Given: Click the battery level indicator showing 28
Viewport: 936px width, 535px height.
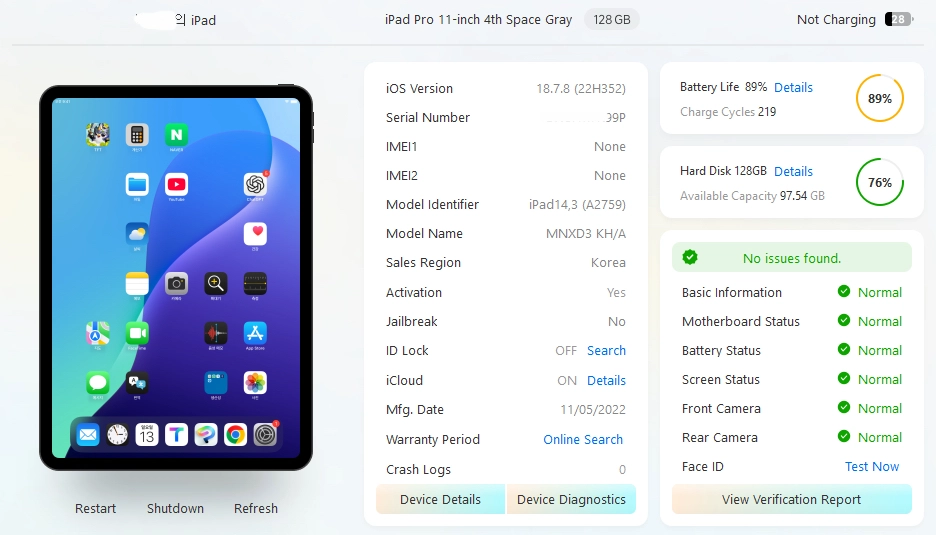Looking at the screenshot, I should click(x=899, y=19).
